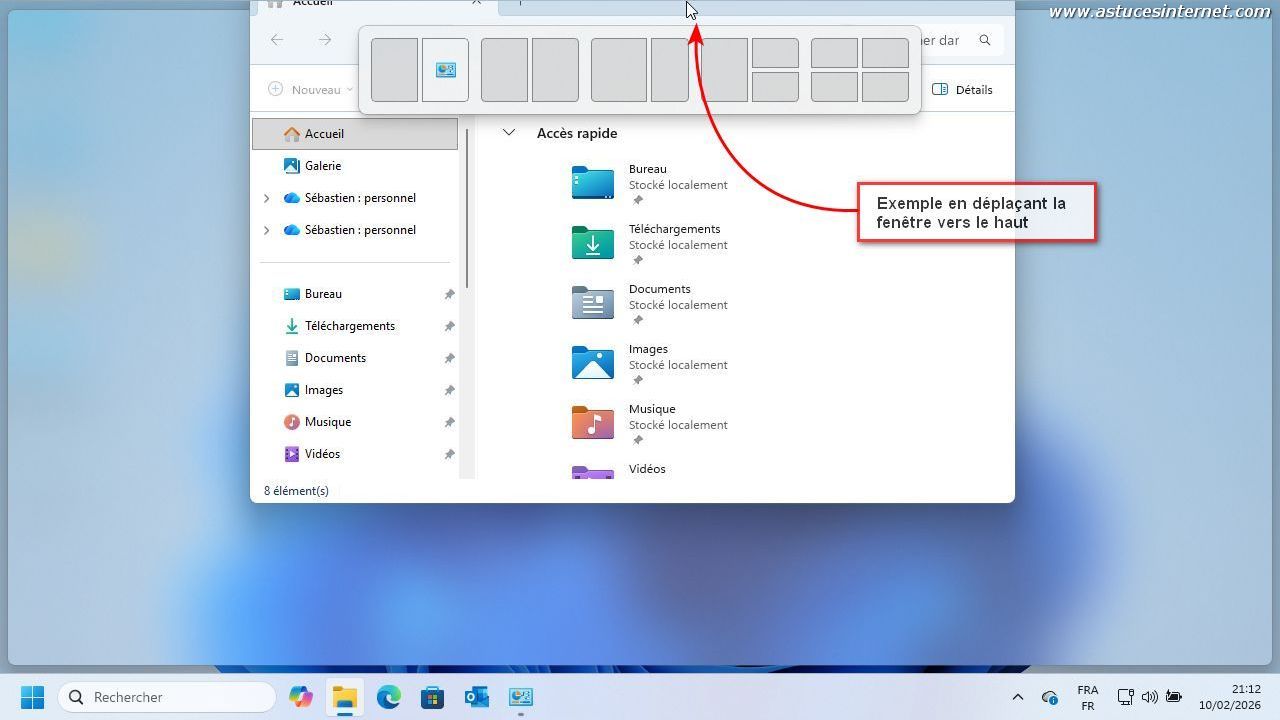The height and width of the screenshot is (720, 1280).
Task: Choose the four-quadrant snap layout zone top-left
Action: pyautogui.click(x=834, y=53)
